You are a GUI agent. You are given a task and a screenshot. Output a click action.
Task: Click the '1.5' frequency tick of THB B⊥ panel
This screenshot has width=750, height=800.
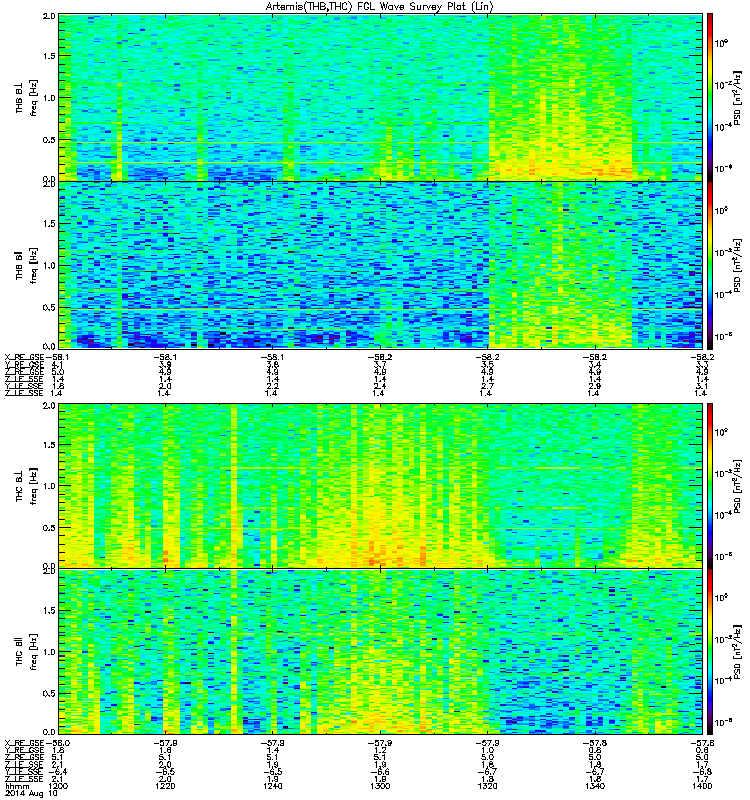click(49, 56)
